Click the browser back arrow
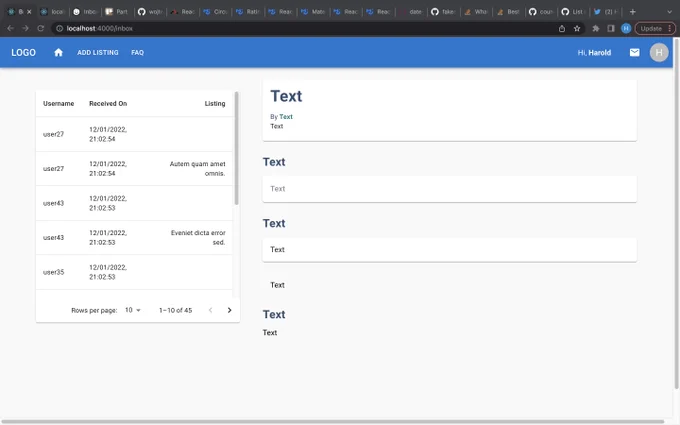Screen dimensions: 680x425 [10, 28]
